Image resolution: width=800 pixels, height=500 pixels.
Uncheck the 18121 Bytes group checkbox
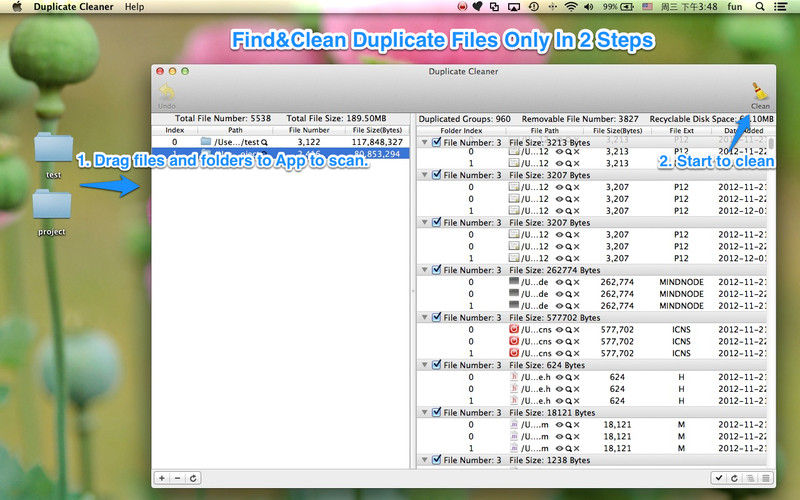(436, 412)
